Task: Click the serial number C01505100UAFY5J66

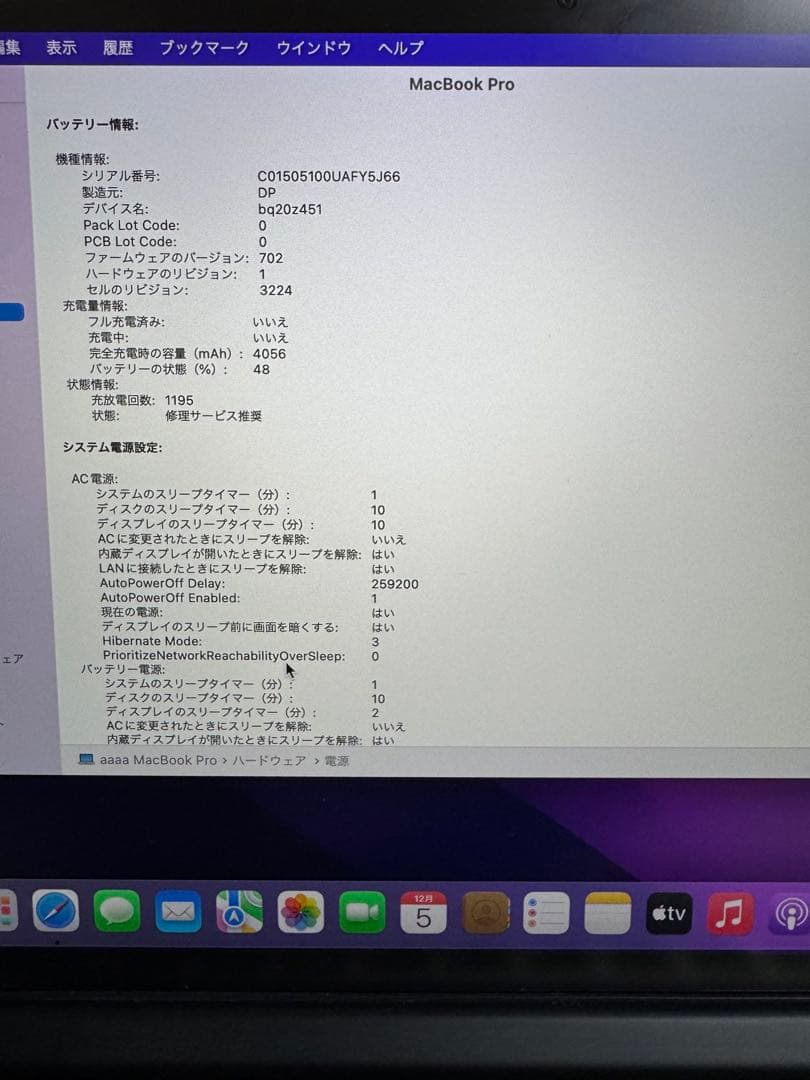Action: (329, 176)
